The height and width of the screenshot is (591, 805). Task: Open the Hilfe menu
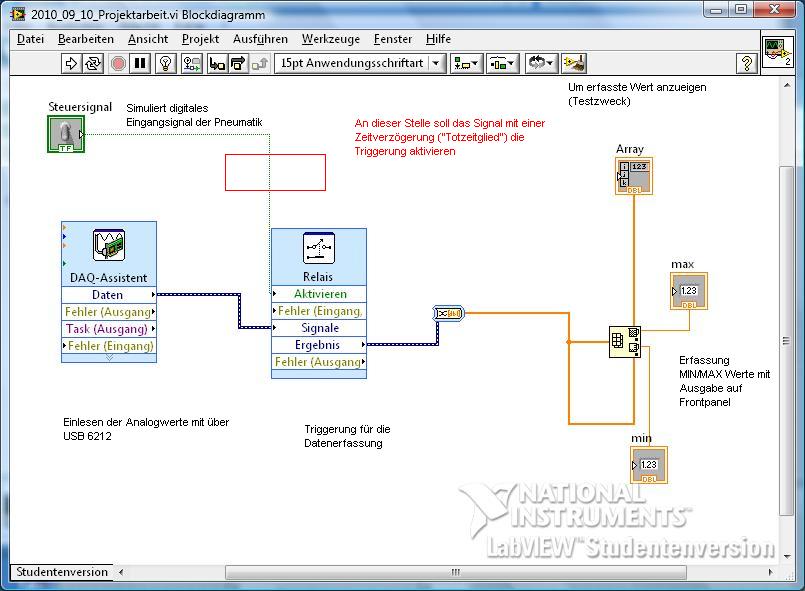[438, 39]
